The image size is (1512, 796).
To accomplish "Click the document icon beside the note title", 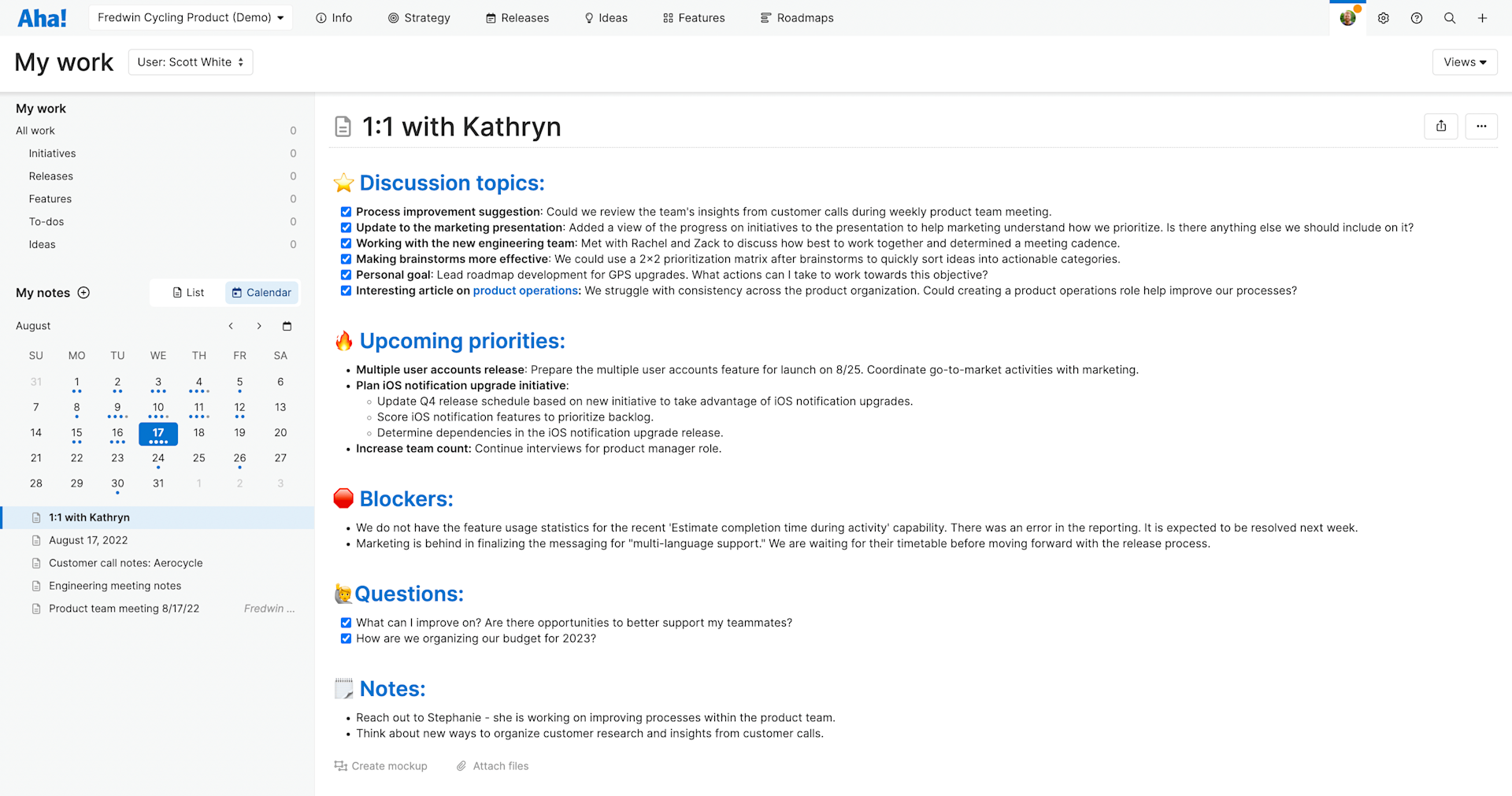I will tap(343, 127).
